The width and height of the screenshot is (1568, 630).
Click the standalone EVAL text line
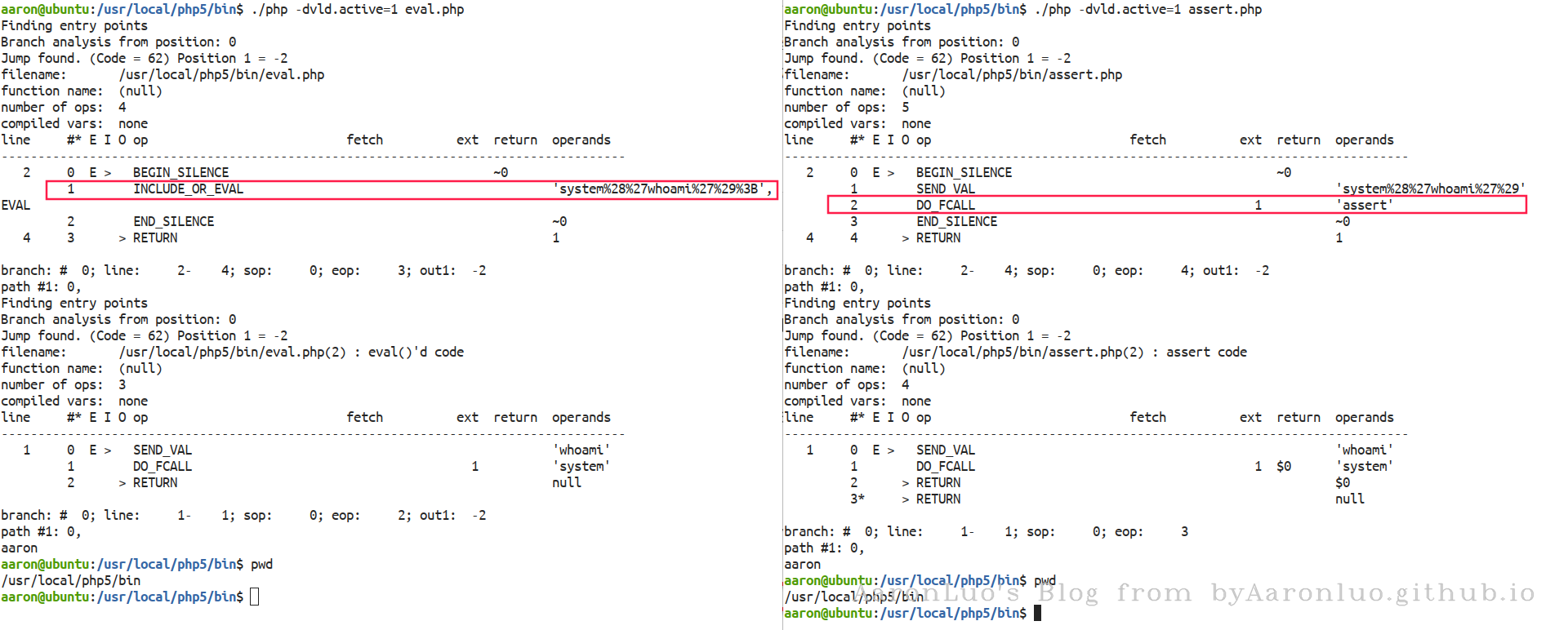(x=16, y=206)
